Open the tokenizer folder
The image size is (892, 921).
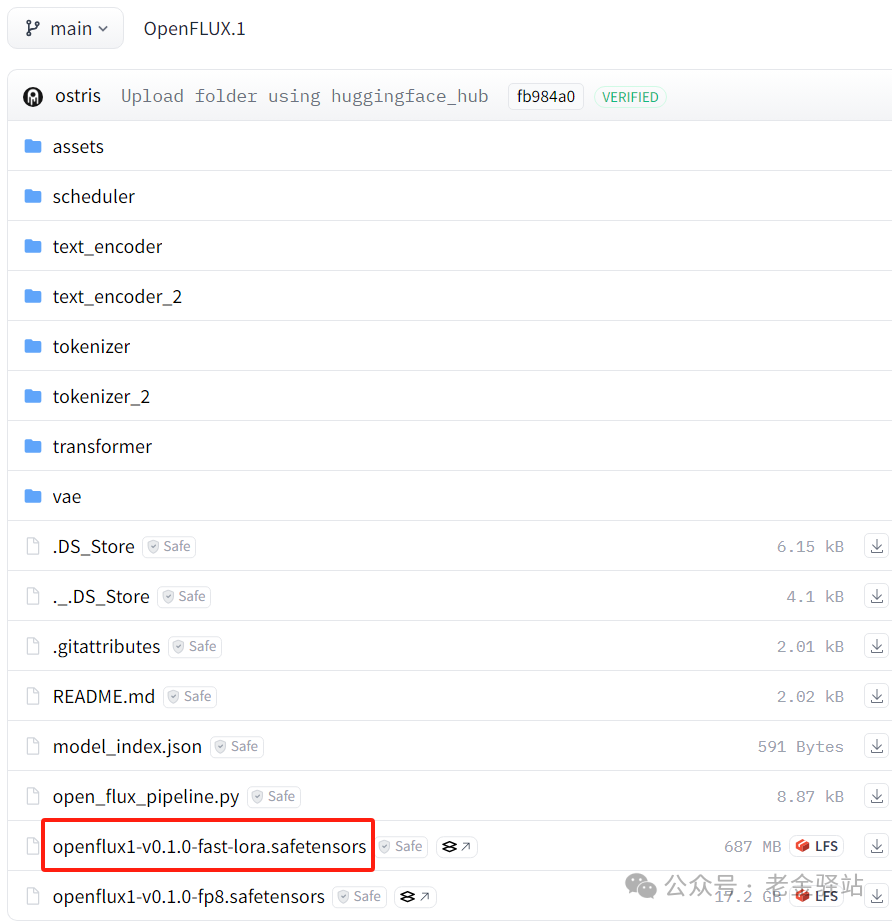click(x=91, y=347)
